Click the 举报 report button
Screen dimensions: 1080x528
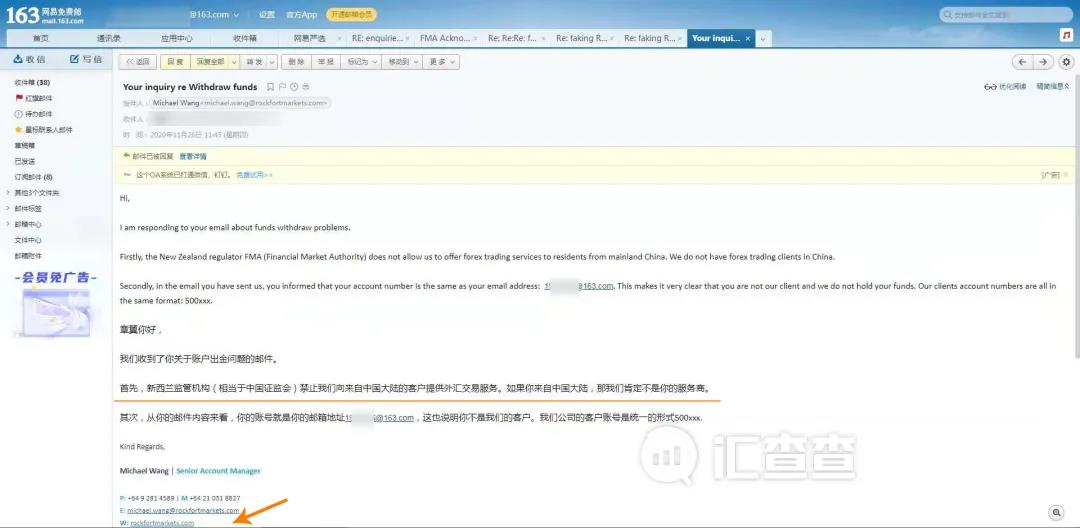325,62
